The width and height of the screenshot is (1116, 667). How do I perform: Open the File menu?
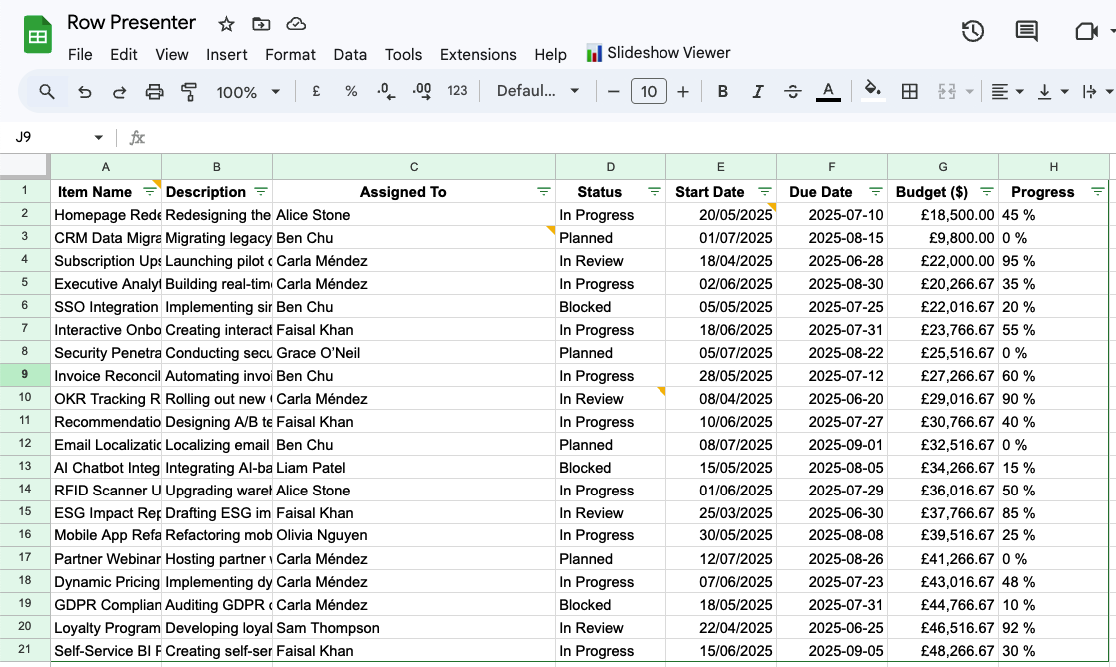pos(80,55)
